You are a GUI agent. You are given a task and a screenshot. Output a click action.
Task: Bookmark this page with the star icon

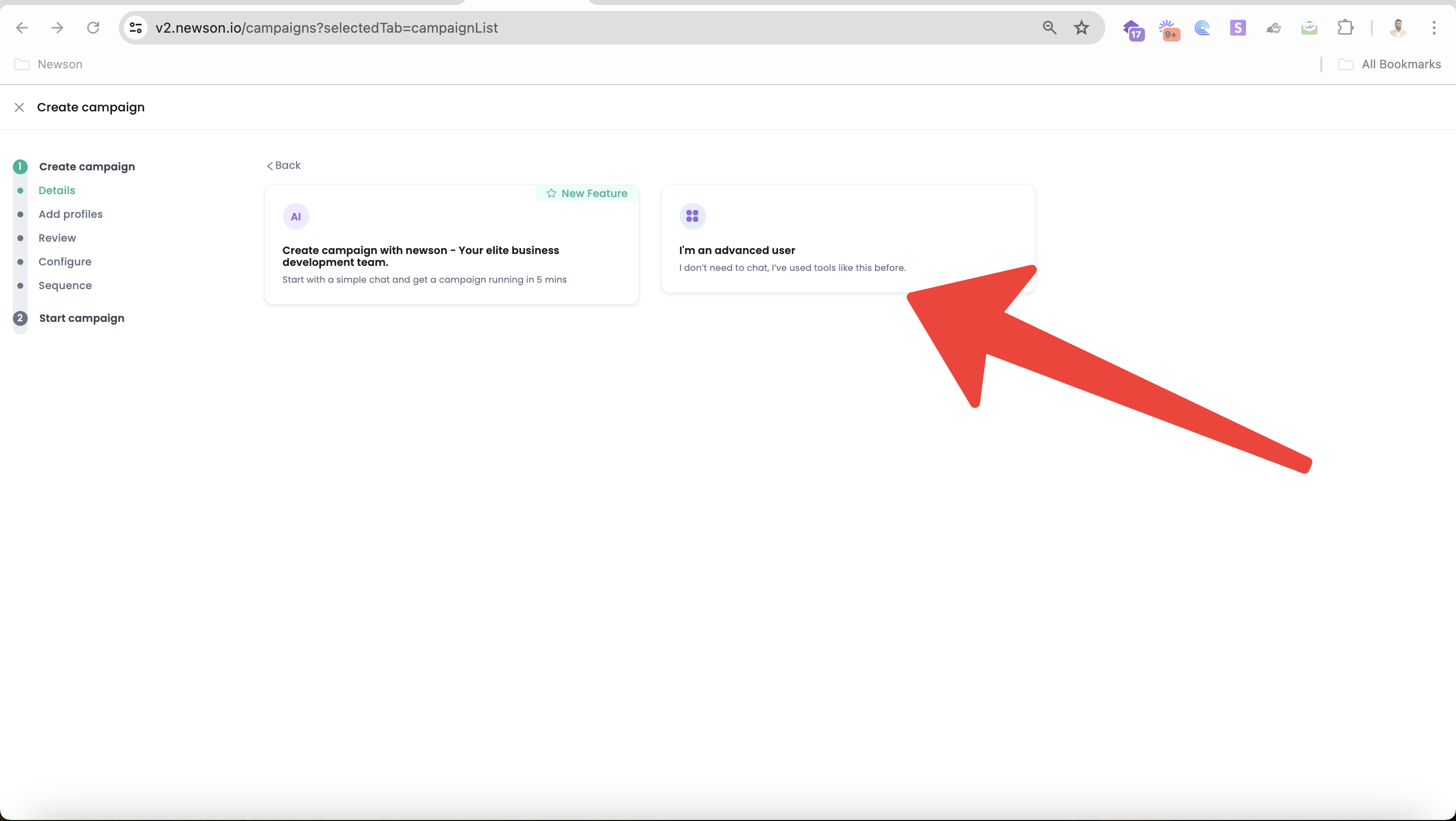(1081, 28)
